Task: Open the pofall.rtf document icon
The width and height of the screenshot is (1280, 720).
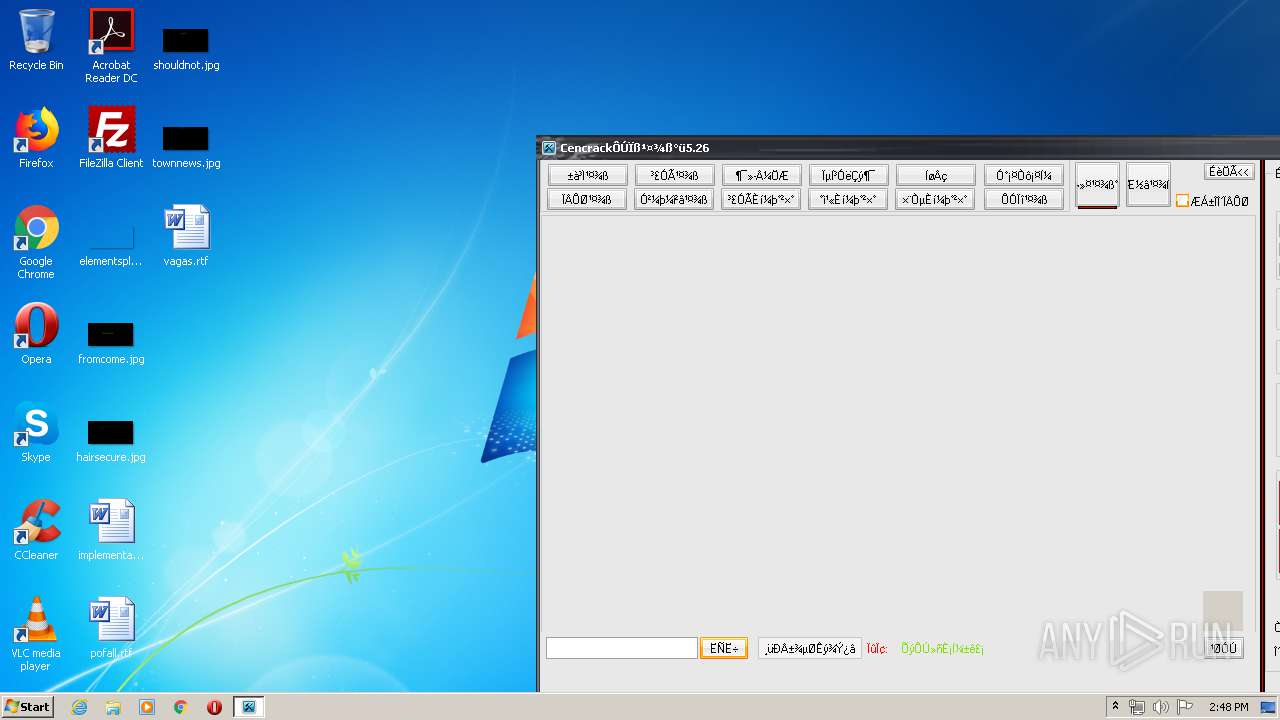Action: 111,628
